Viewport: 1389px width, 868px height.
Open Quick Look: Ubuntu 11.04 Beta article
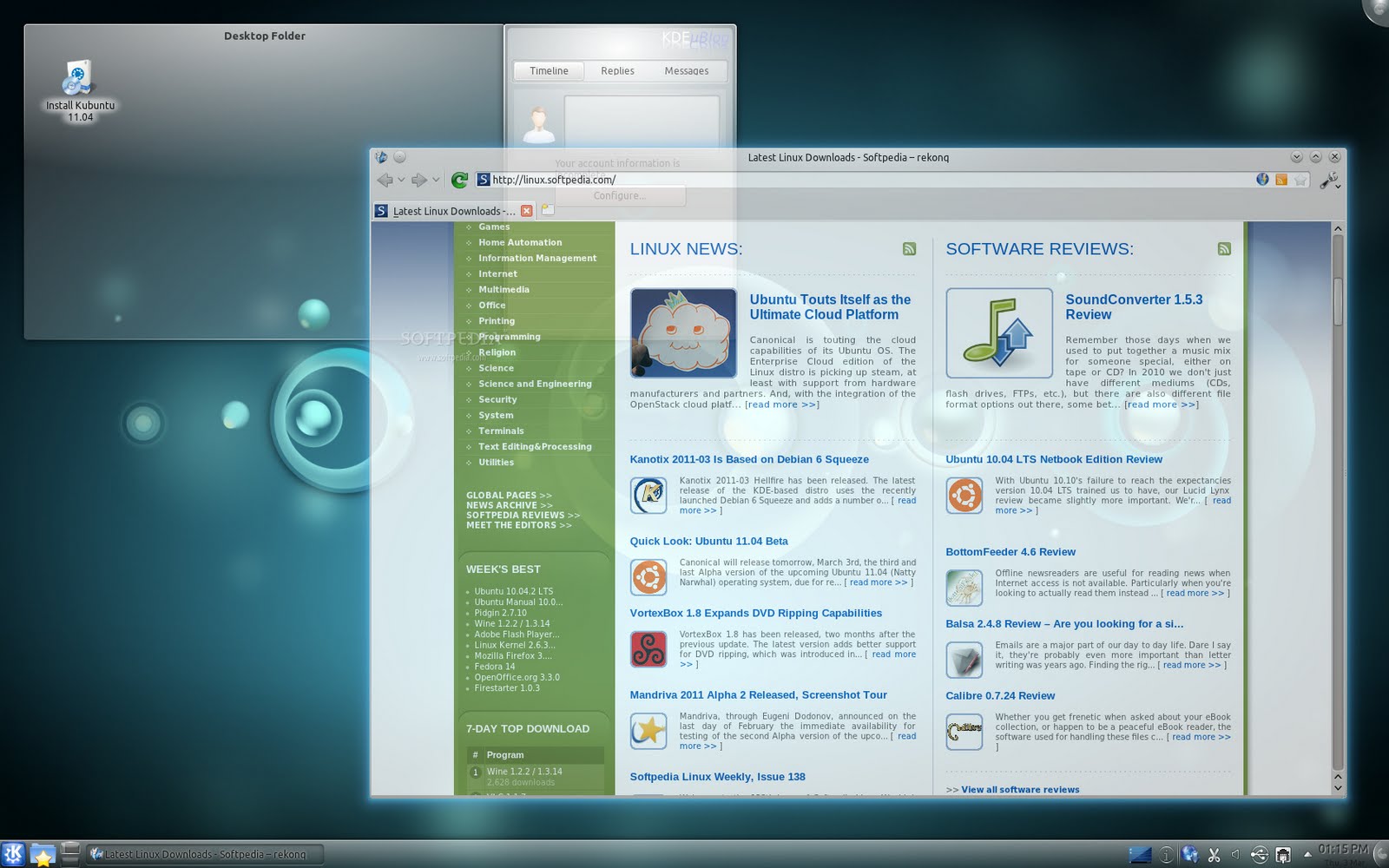(x=708, y=541)
